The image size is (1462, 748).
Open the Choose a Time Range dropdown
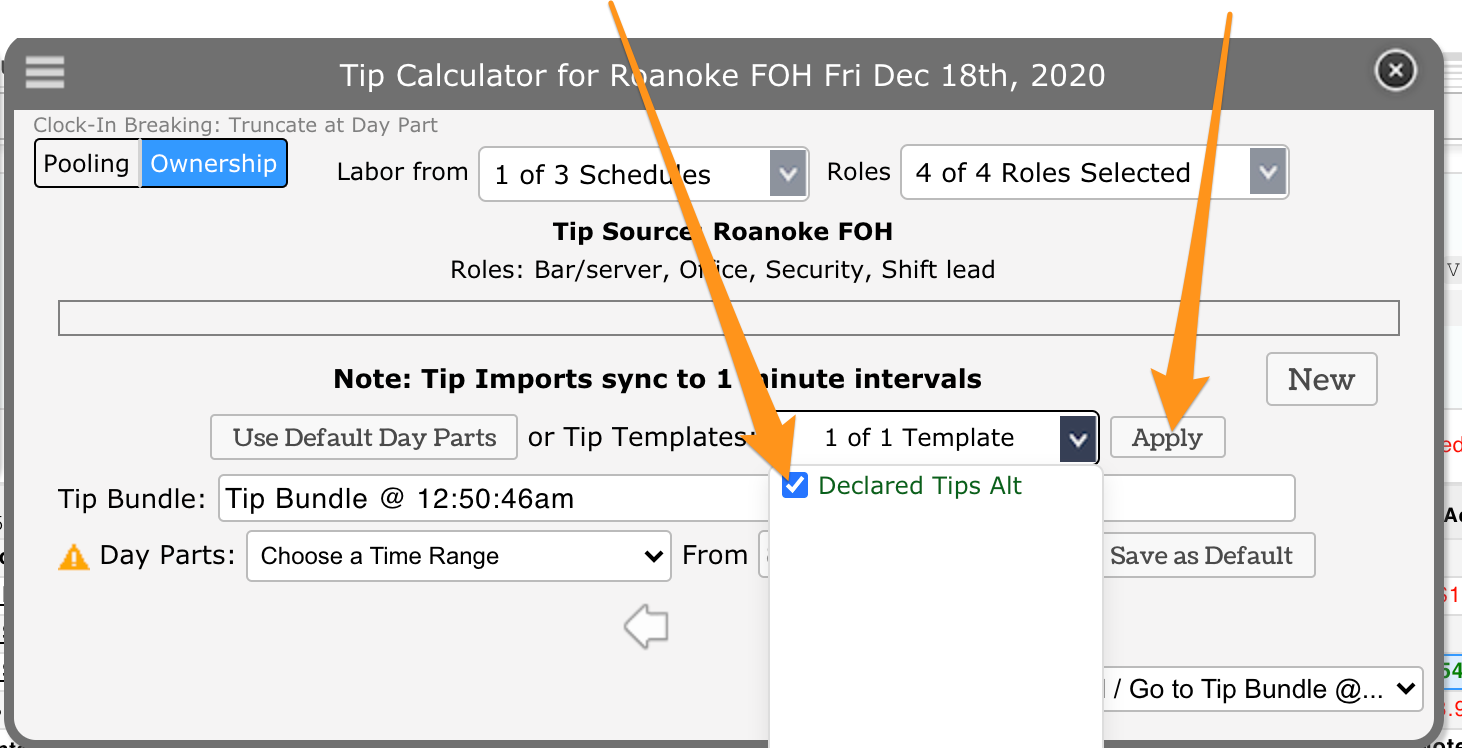point(458,557)
